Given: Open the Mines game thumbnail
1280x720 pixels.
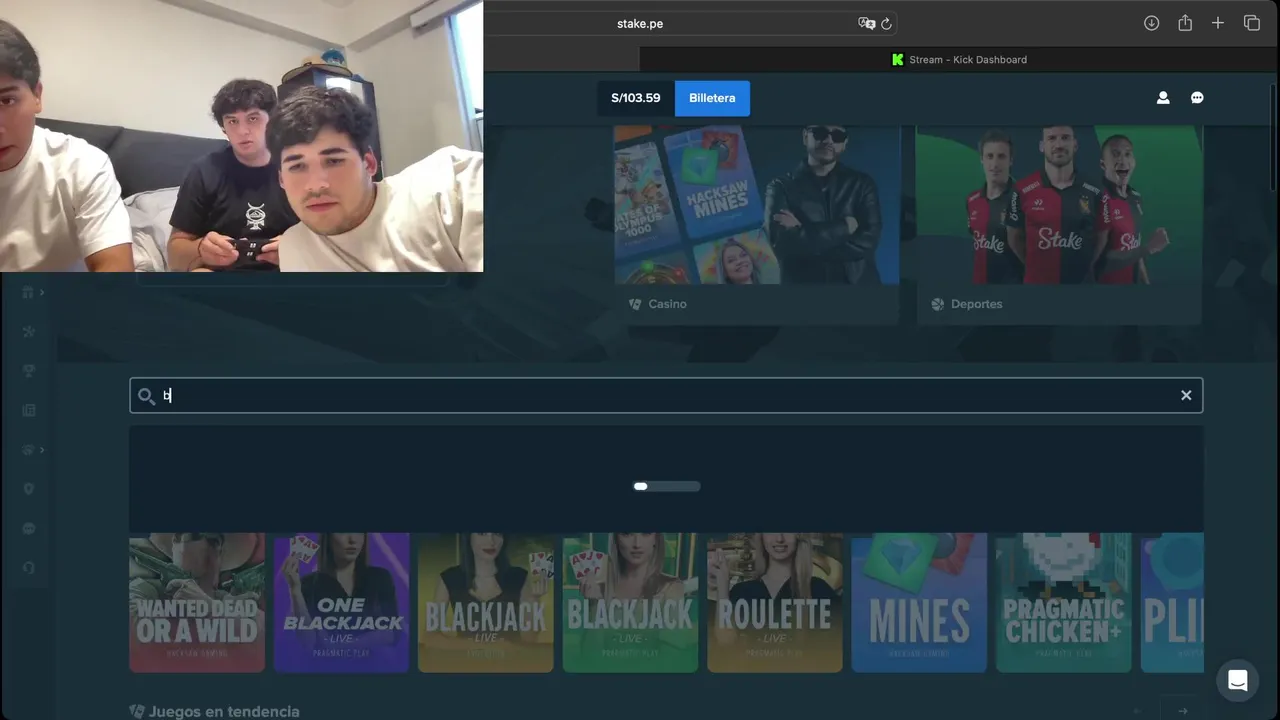Looking at the screenshot, I should coord(919,602).
